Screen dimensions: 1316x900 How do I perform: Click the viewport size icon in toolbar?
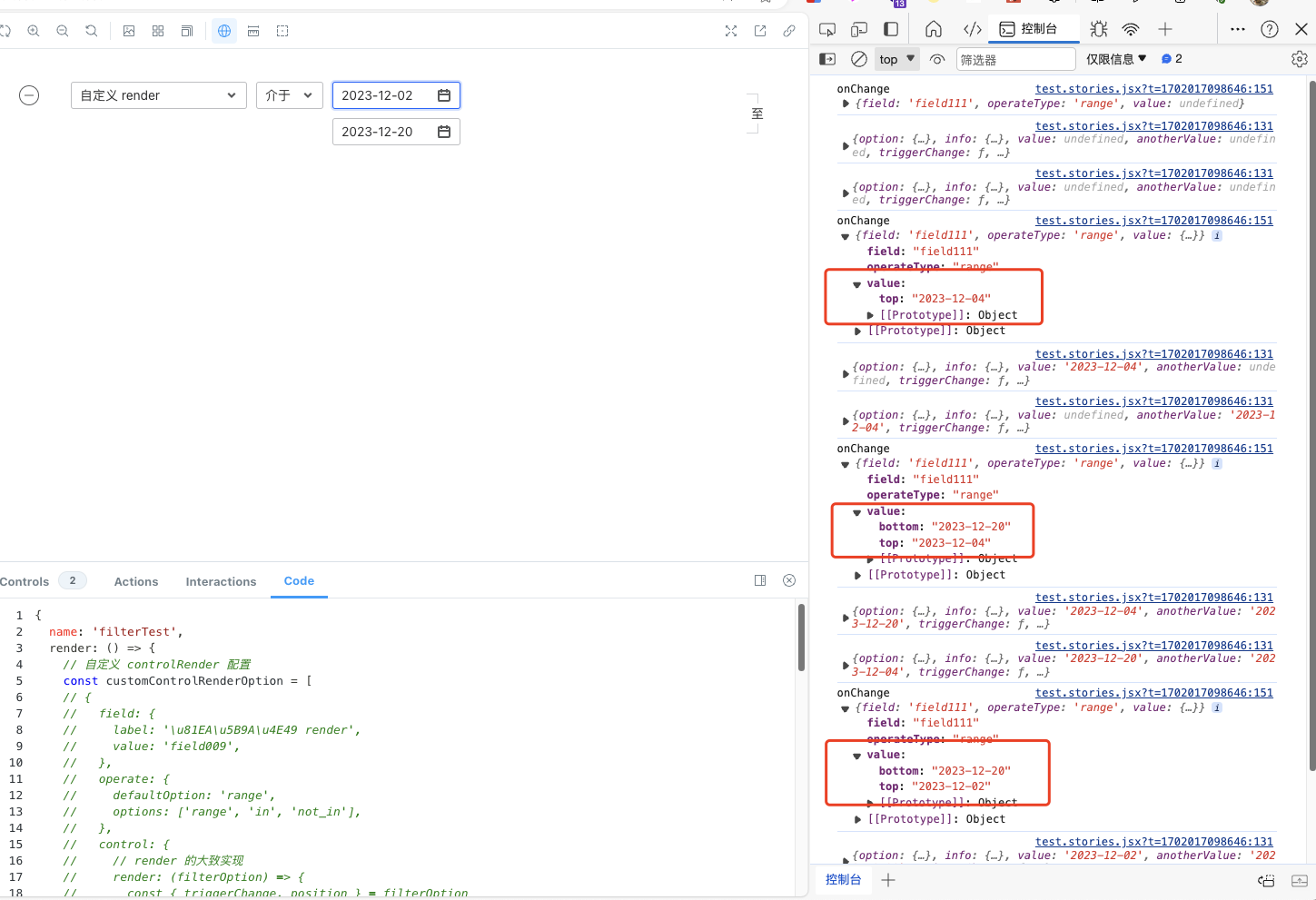point(187,31)
